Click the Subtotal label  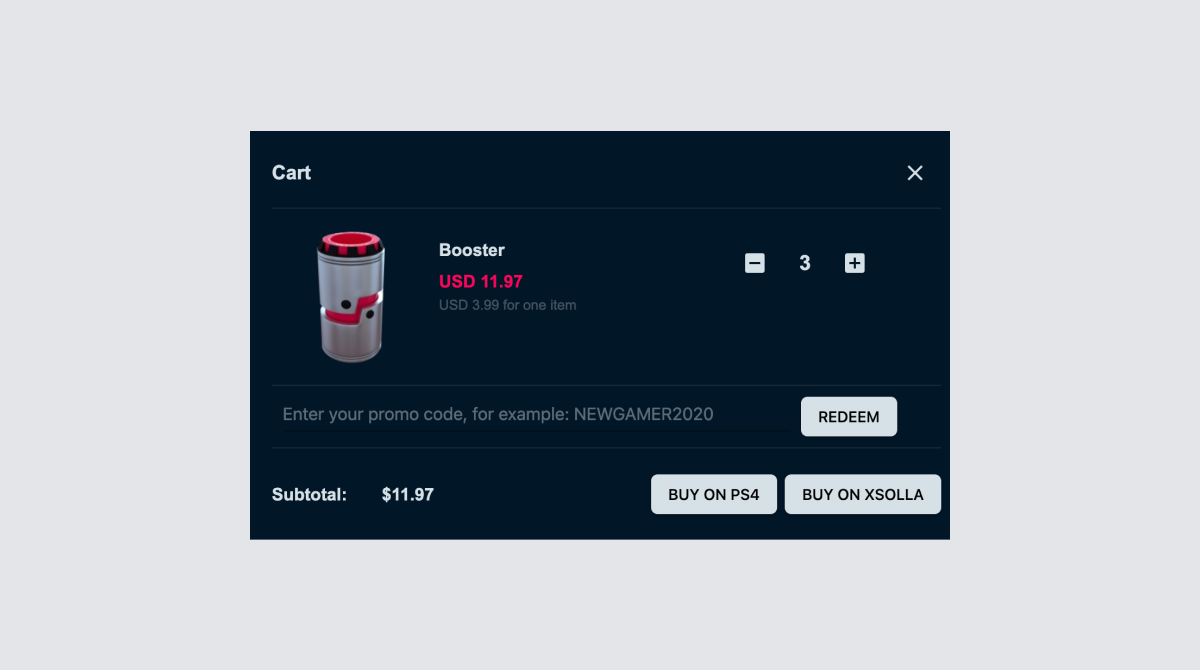click(309, 494)
